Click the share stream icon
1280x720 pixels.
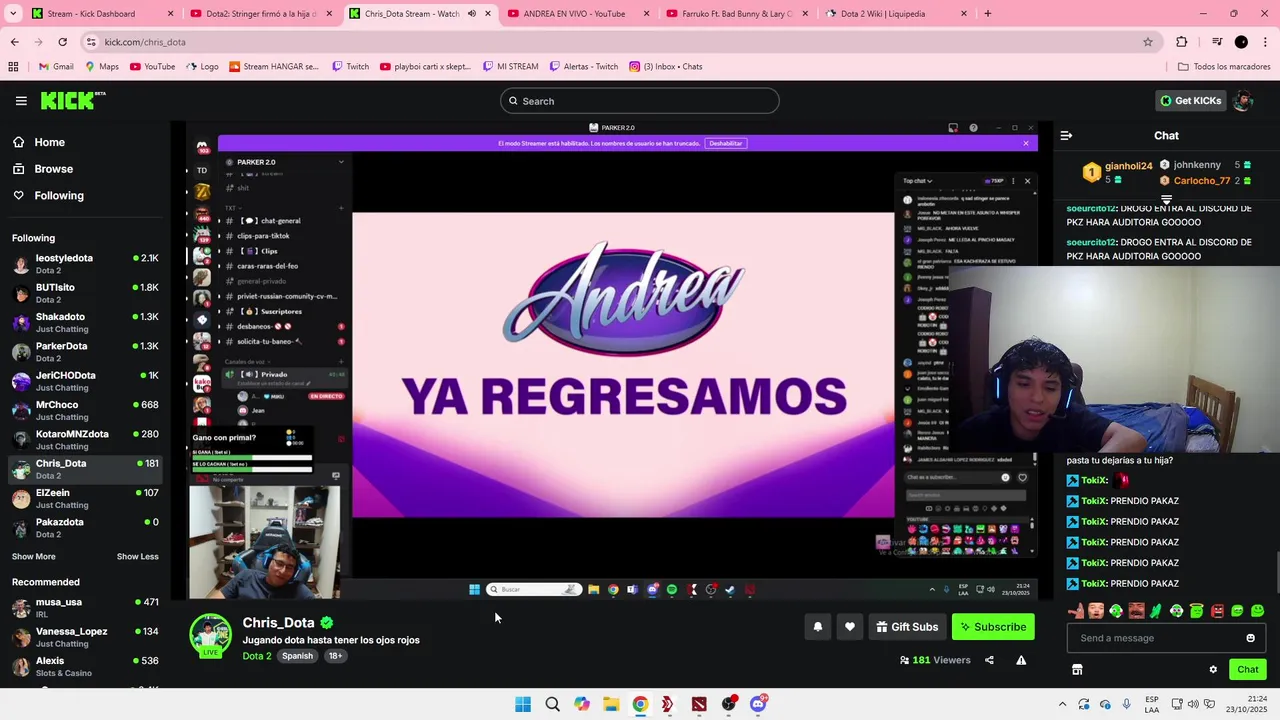point(989,660)
